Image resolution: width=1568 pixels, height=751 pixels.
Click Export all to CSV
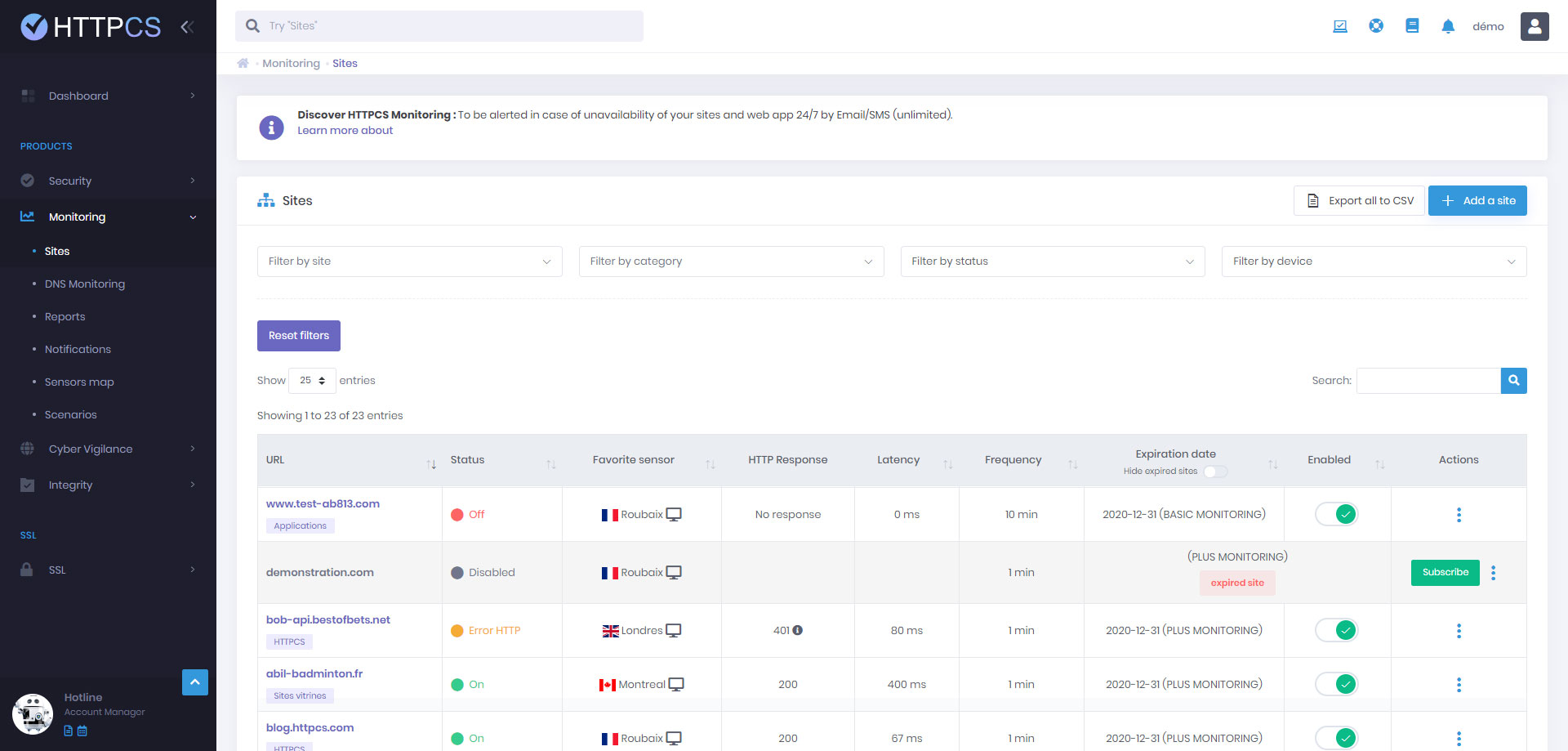pyautogui.click(x=1360, y=200)
